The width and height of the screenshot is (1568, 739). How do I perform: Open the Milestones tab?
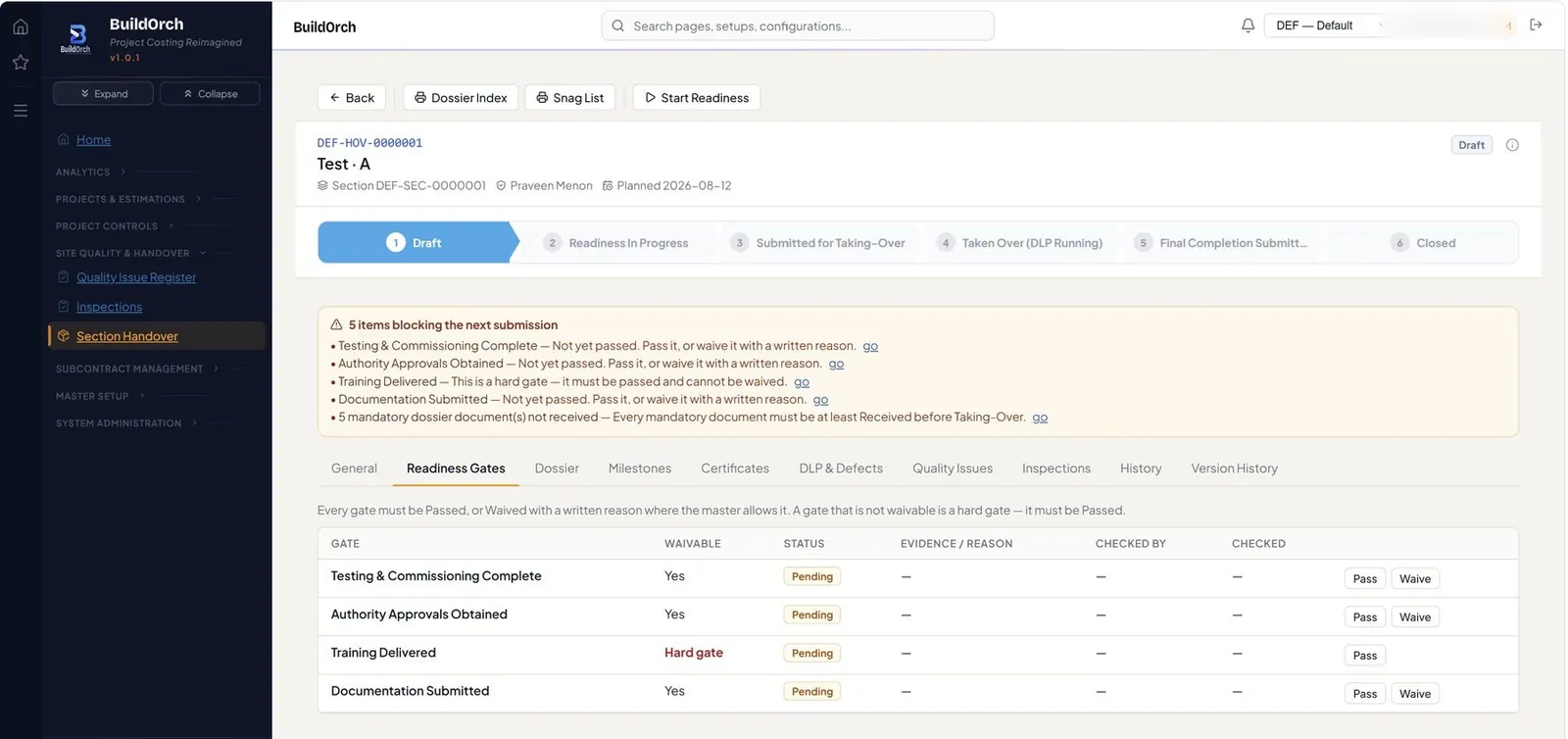(x=640, y=468)
